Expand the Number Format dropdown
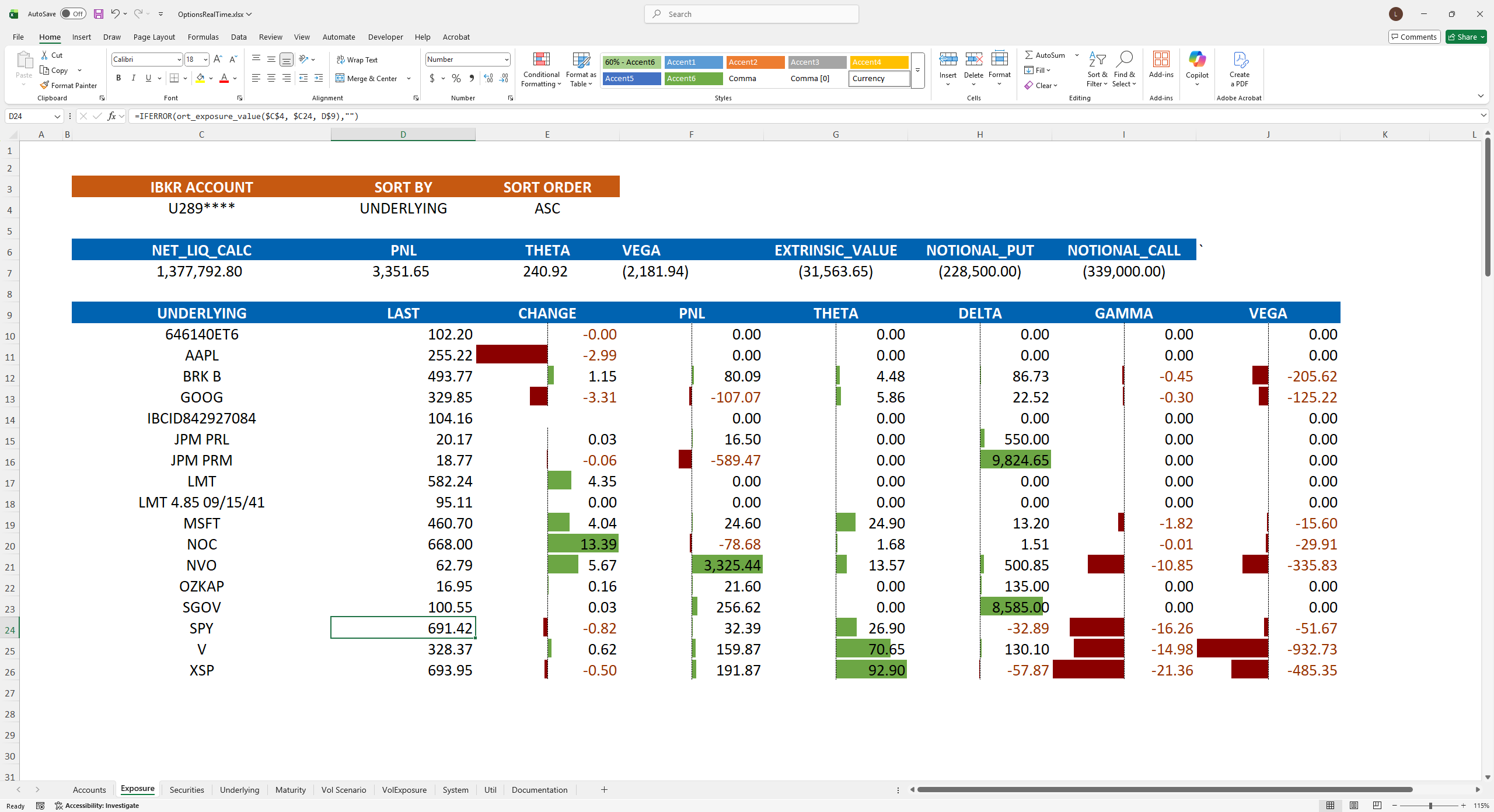Screen dimensions: 1494x812 [504, 59]
